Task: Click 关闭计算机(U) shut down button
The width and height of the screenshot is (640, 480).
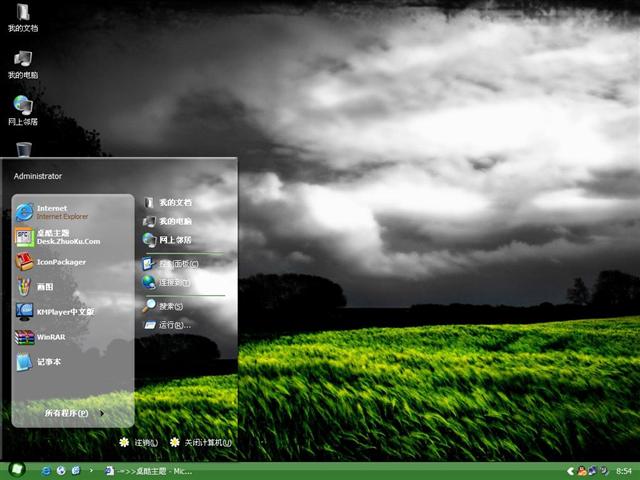Action: coord(201,442)
